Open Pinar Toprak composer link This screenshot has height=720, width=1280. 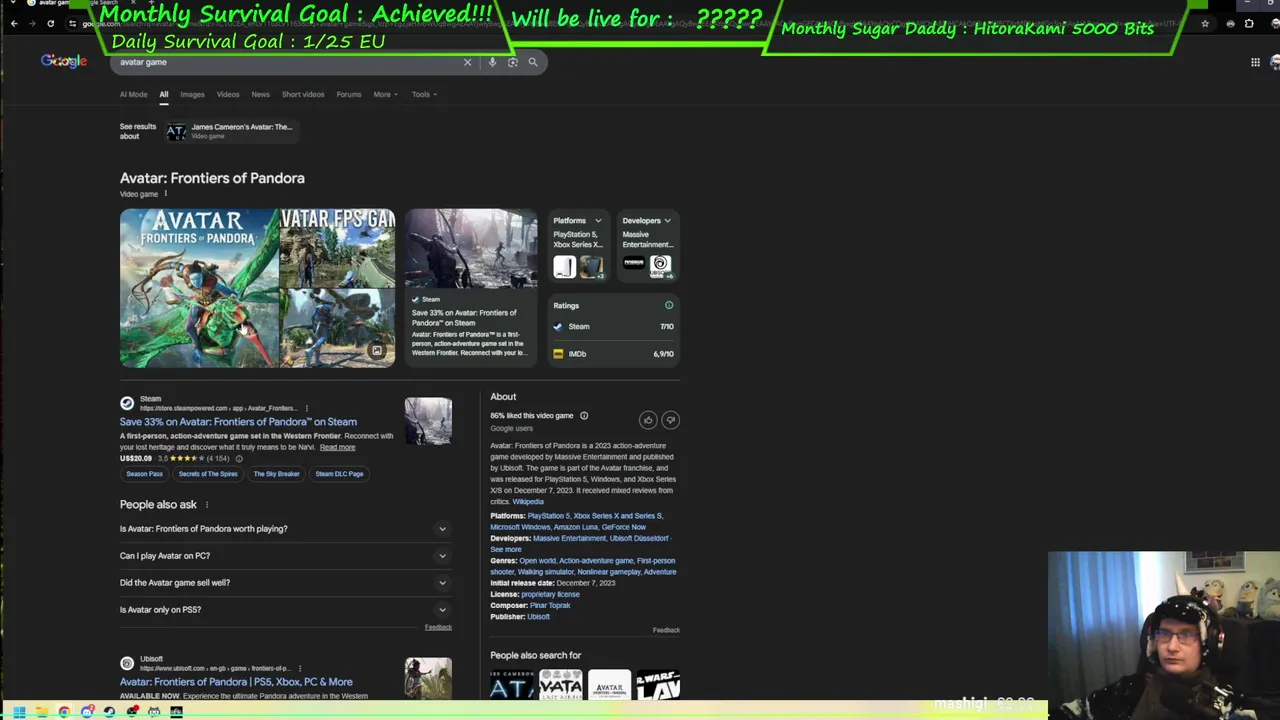(550, 606)
